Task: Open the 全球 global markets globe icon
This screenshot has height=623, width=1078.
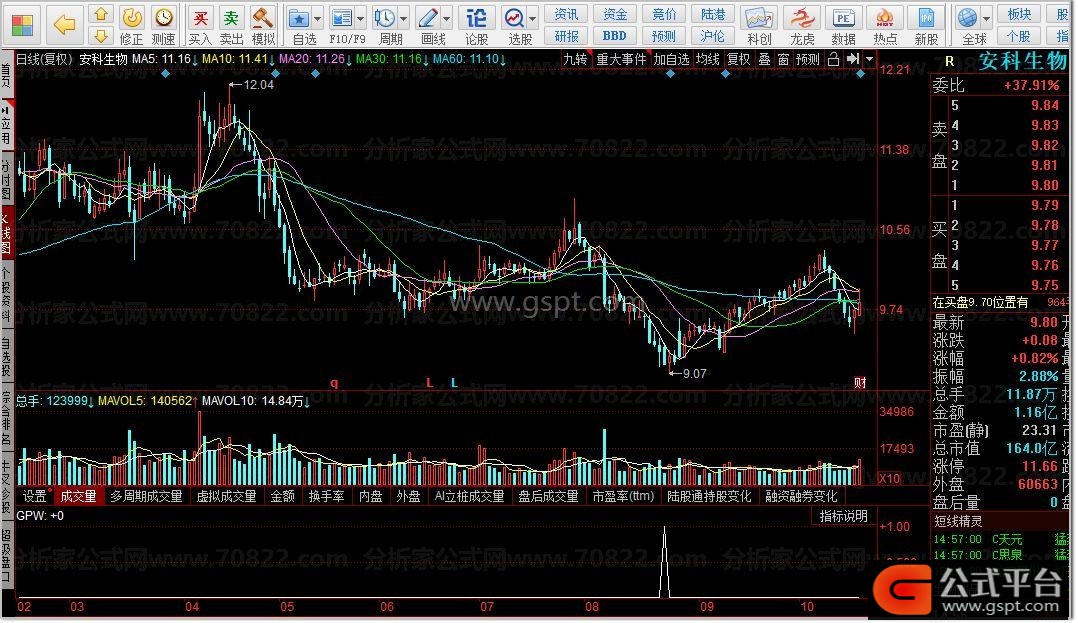Action: [x=968, y=18]
